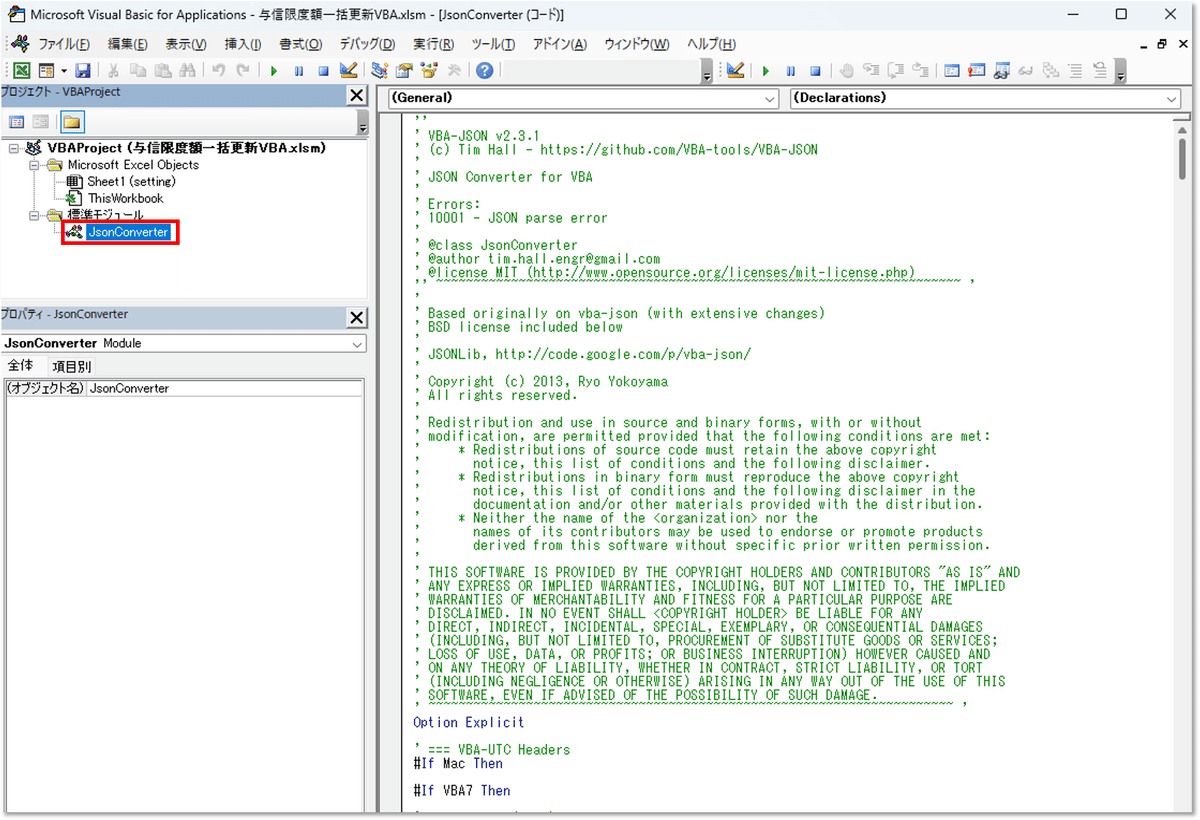Open the Watch Window icon
Image resolution: width=1200 pixels, height=820 pixels.
(1001, 71)
